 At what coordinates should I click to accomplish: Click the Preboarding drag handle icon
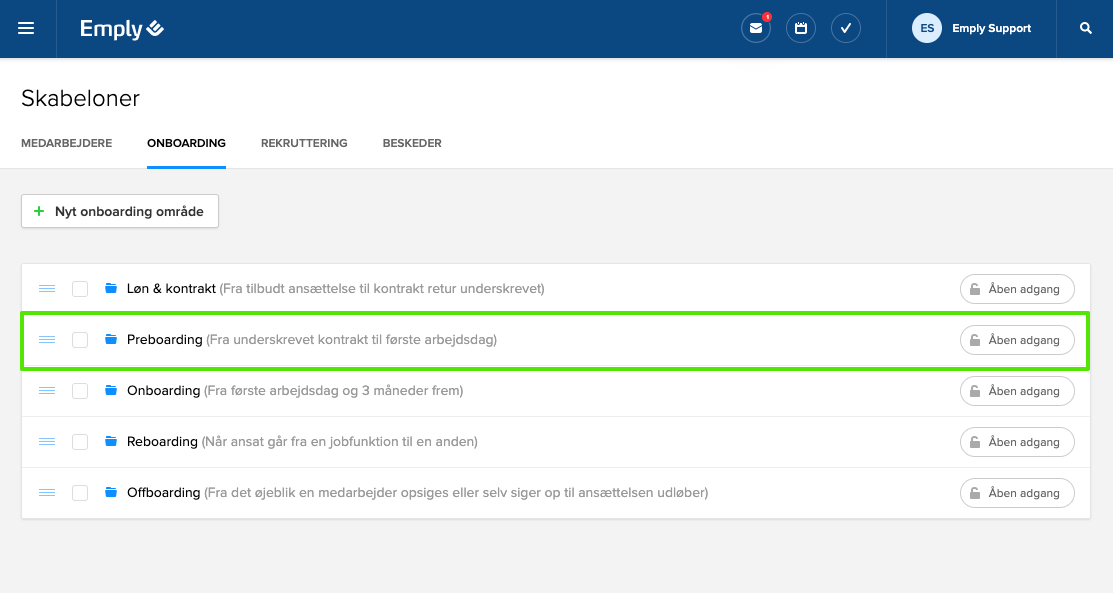[47, 340]
